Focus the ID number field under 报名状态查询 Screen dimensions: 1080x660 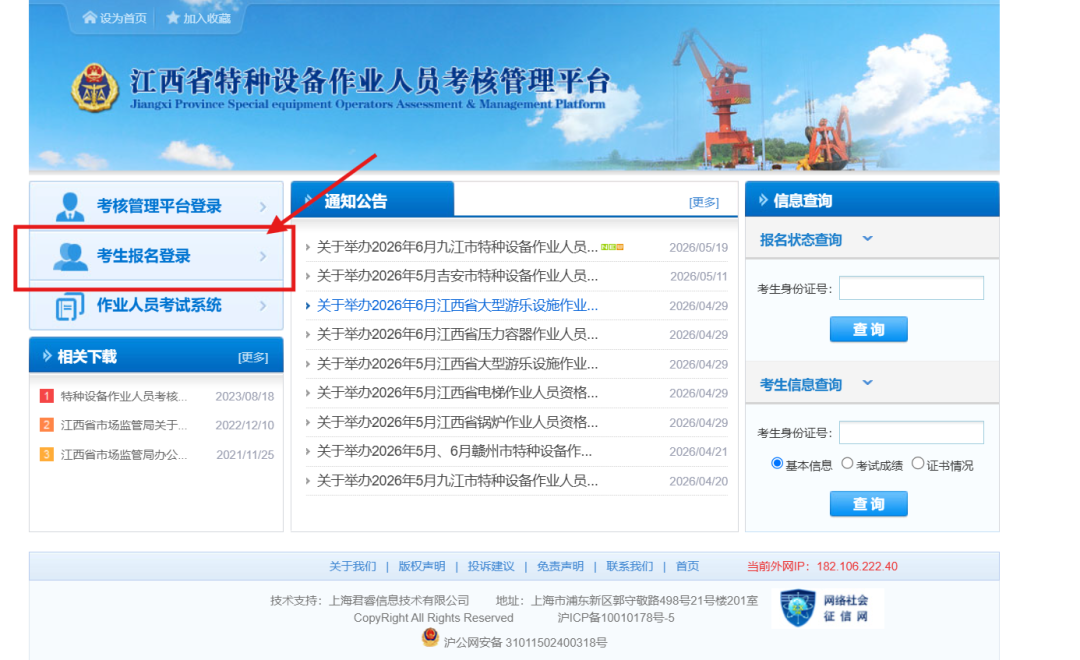click(911, 288)
